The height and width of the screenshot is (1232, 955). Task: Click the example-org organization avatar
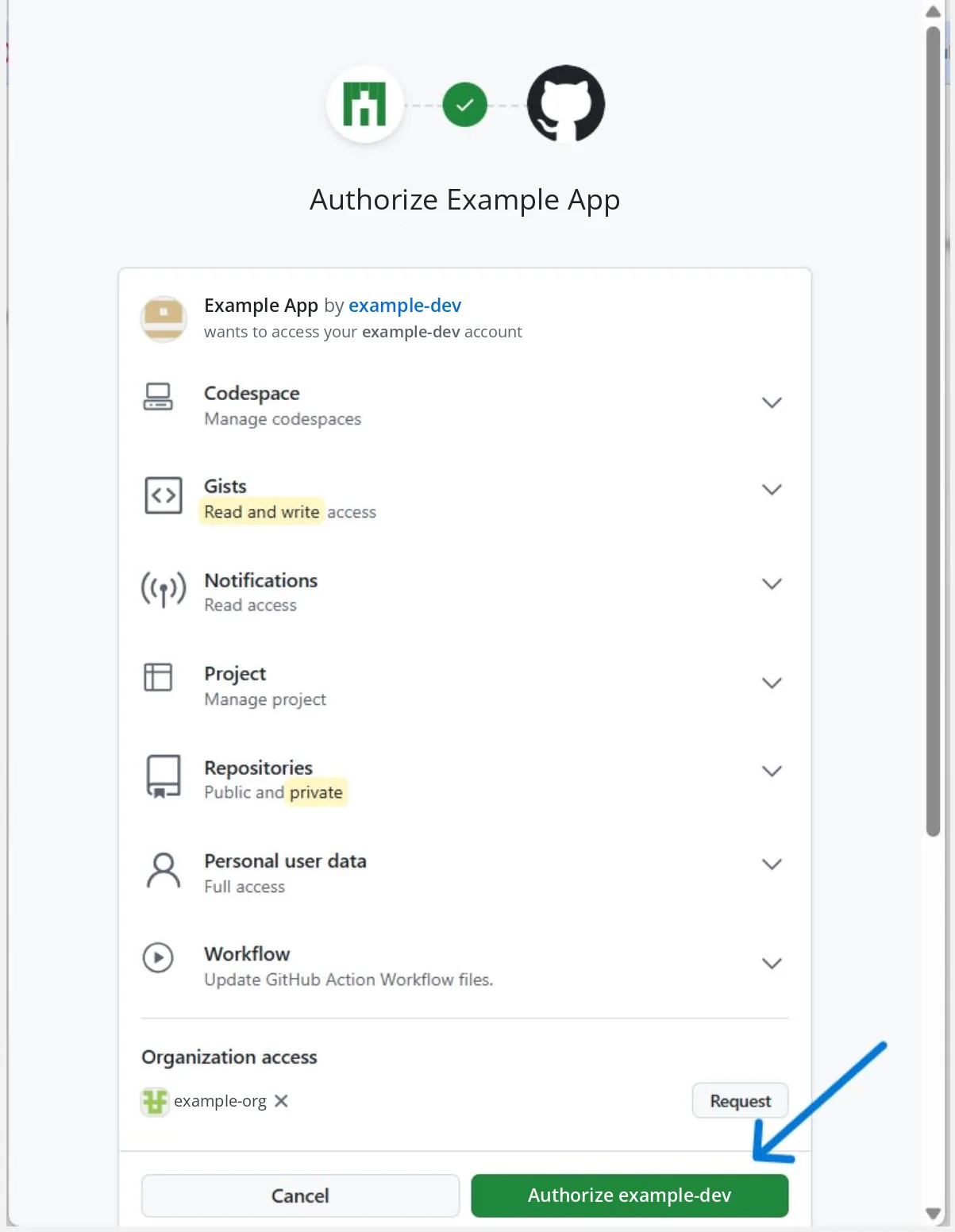coord(155,1102)
